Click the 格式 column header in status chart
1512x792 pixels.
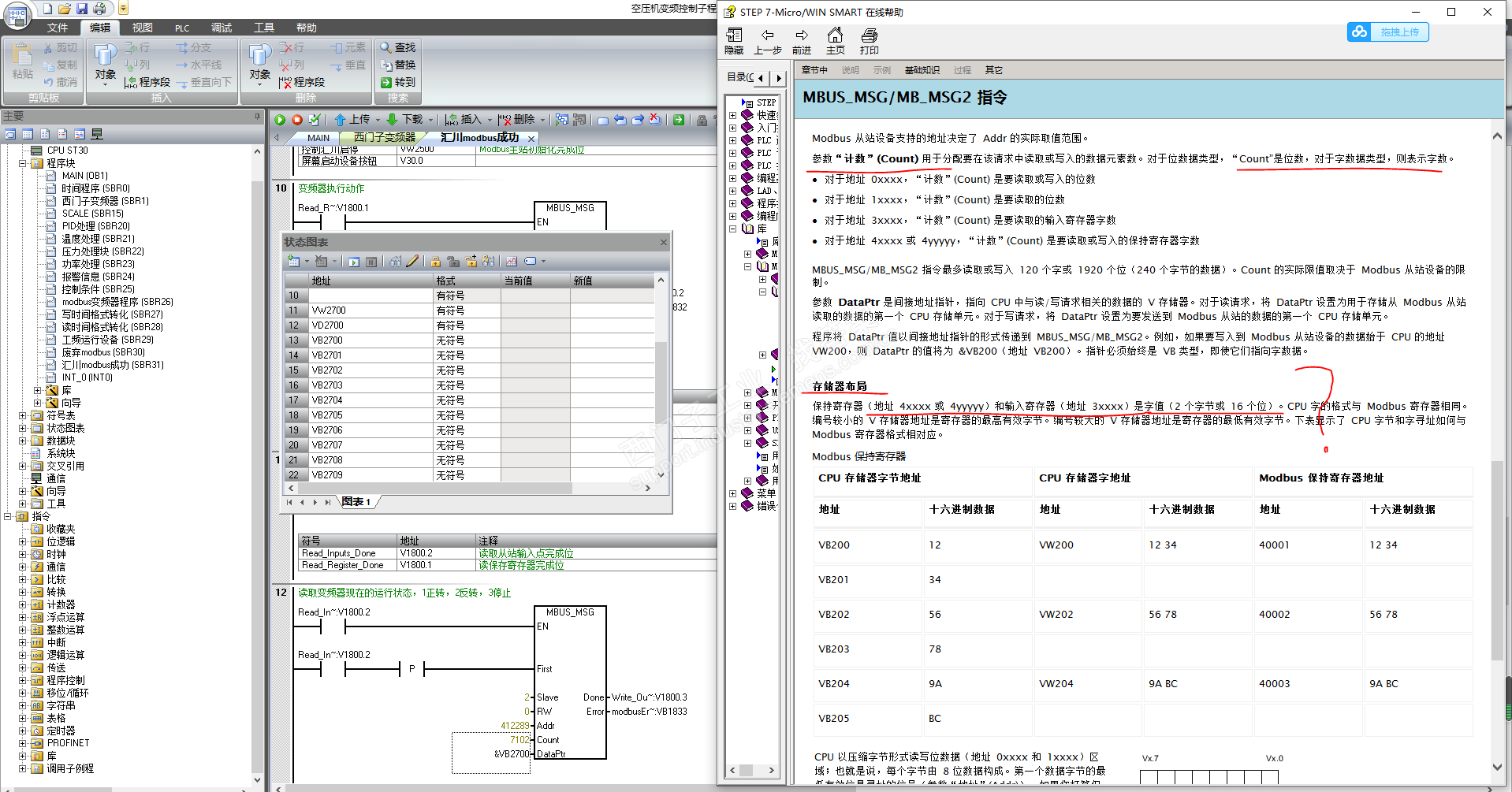tap(467, 281)
